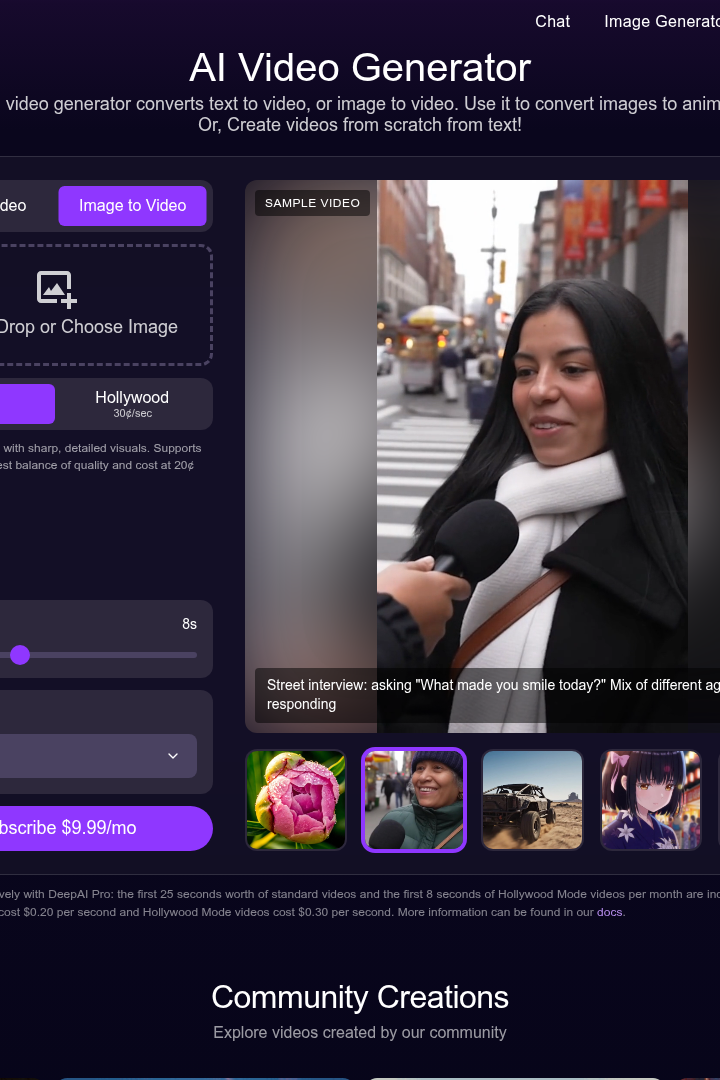Click the video duration slider handle
Image resolution: width=720 pixels, height=1080 pixels.
20,655
